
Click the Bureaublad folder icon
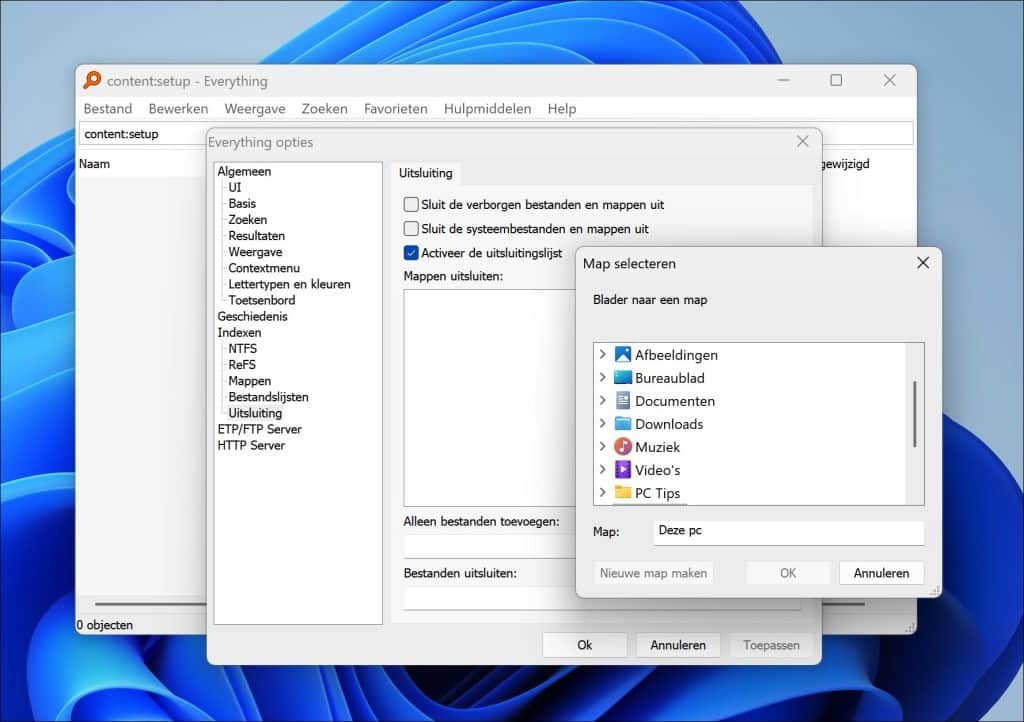click(623, 378)
